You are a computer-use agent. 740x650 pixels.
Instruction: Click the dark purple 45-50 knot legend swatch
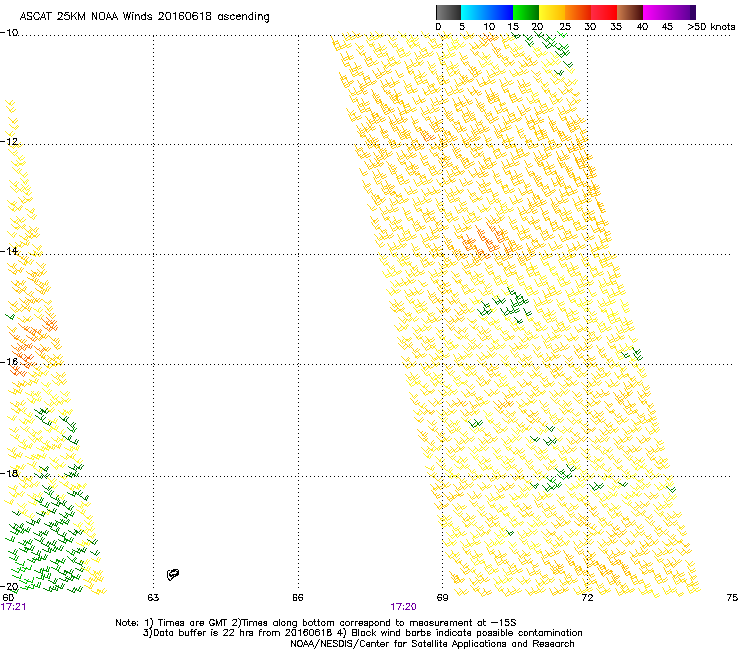coord(682,12)
